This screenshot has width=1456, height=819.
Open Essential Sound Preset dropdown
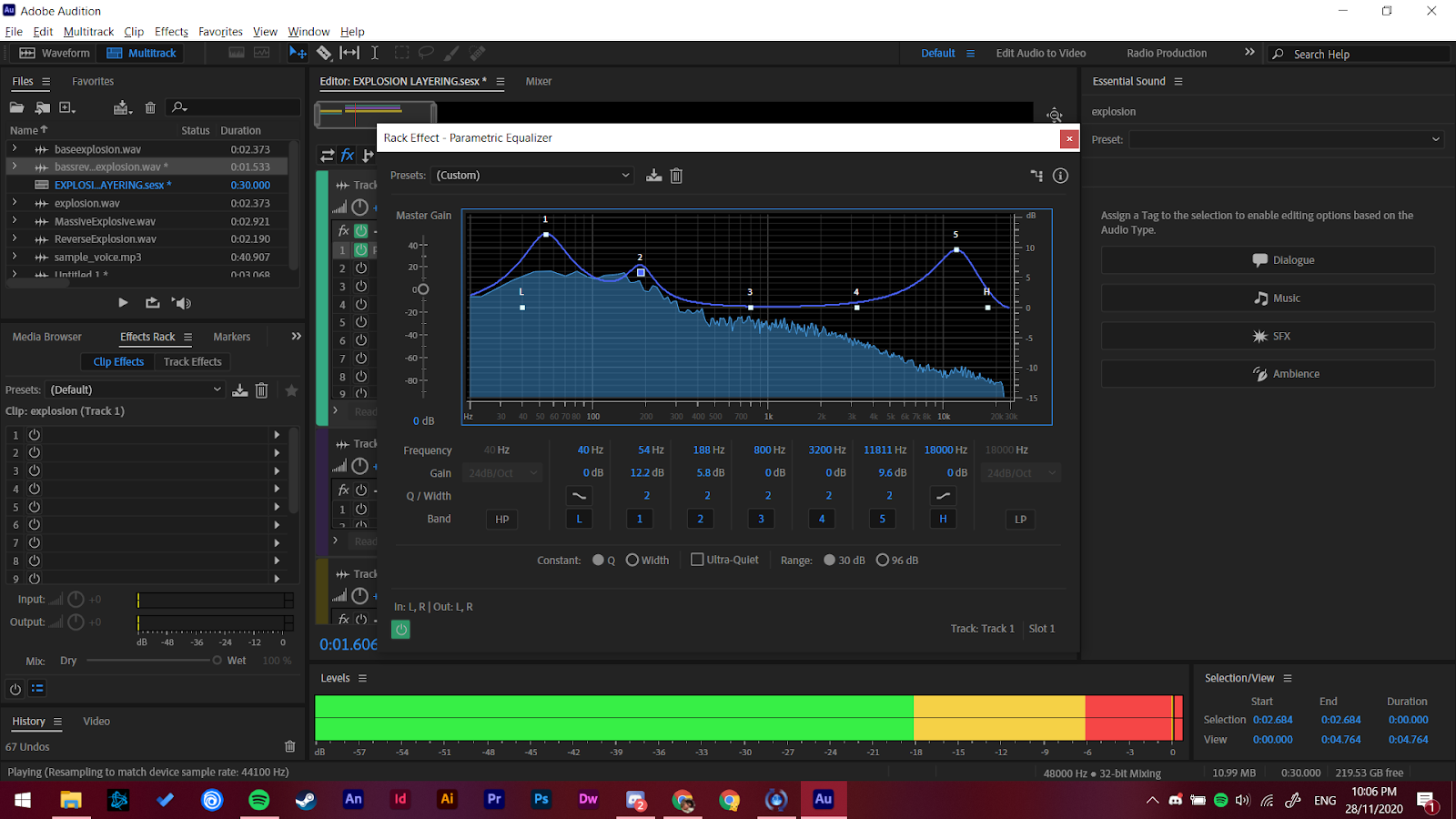(x=1286, y=139)
